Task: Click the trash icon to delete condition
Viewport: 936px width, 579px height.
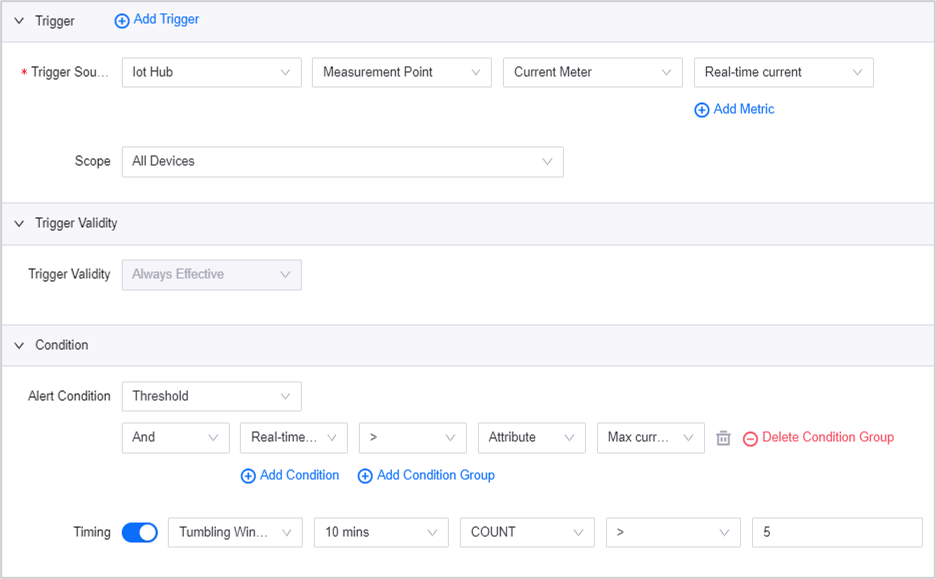Action: coord(723,438)
